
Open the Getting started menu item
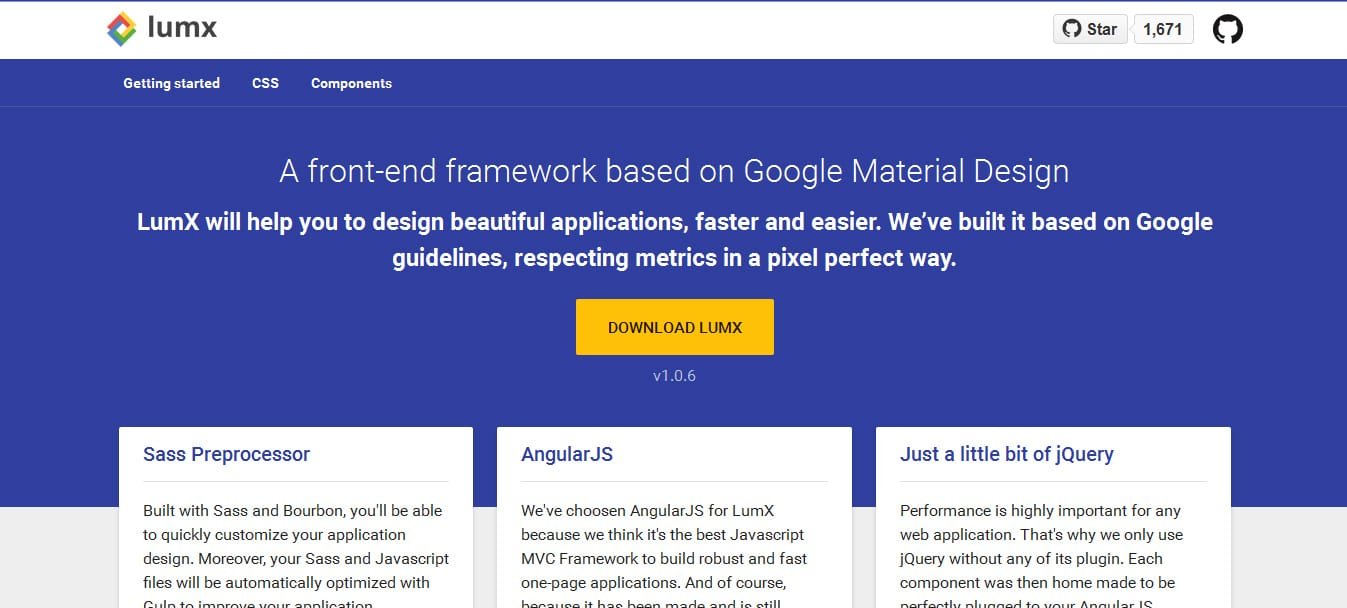click(x=172, y=83)
